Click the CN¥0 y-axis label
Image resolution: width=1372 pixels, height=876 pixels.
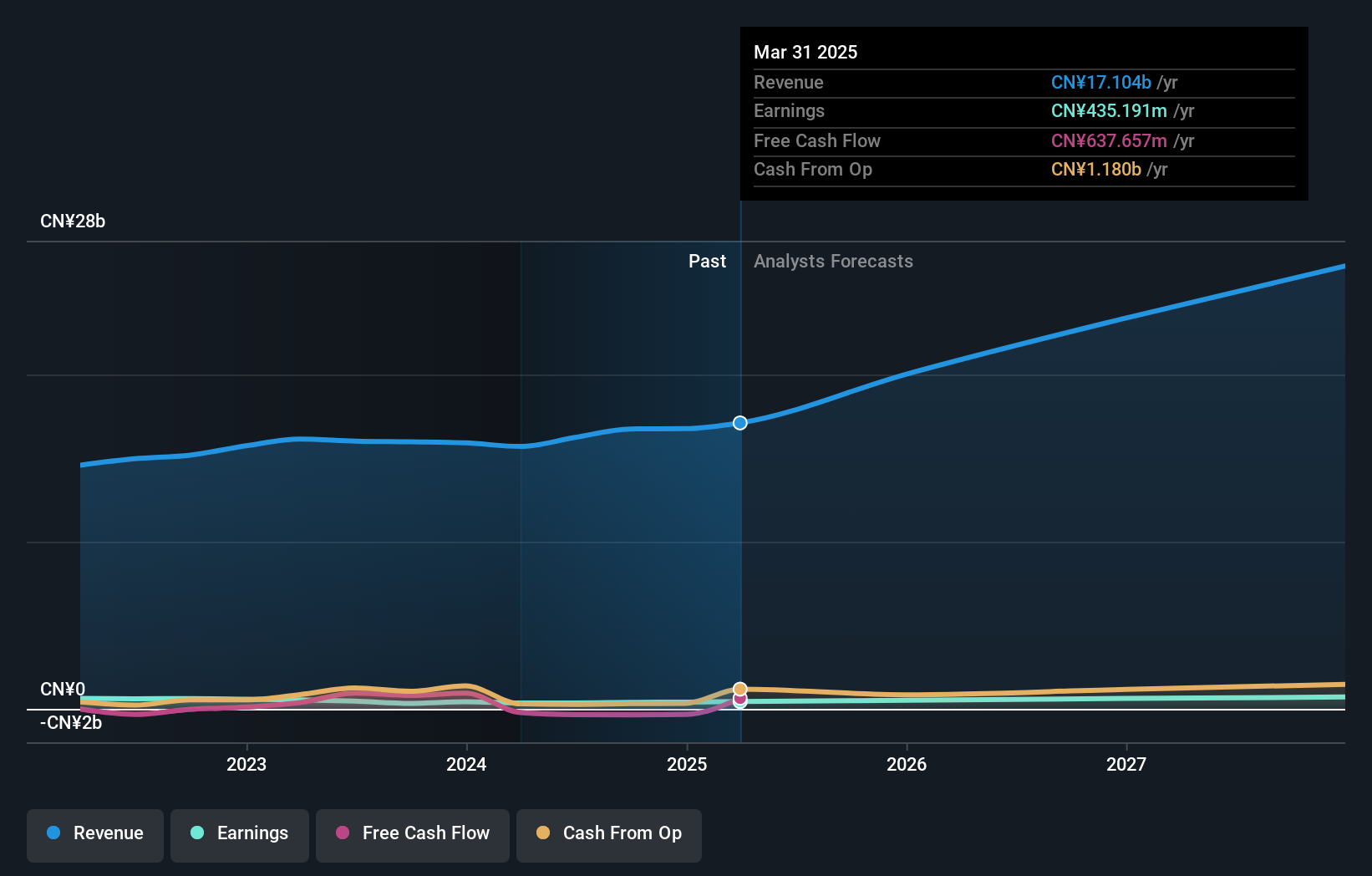coord(63,690)
